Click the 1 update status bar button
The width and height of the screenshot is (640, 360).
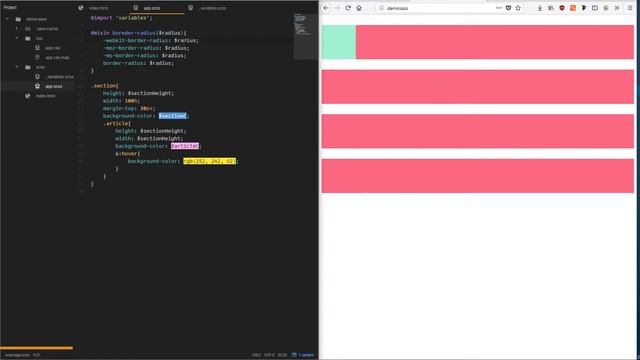303,355
